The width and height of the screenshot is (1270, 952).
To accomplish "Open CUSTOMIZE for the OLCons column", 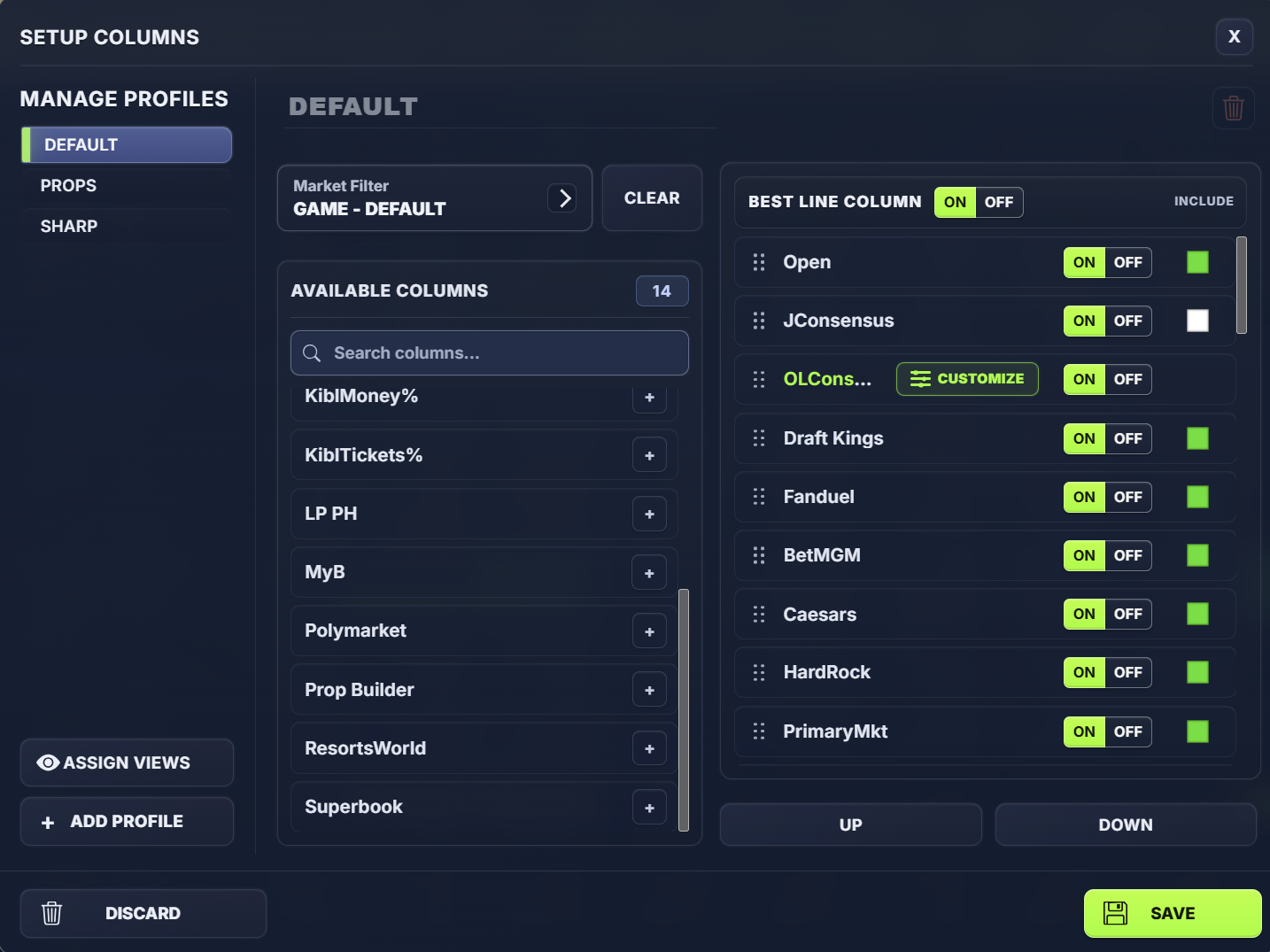I will (967, 379).
